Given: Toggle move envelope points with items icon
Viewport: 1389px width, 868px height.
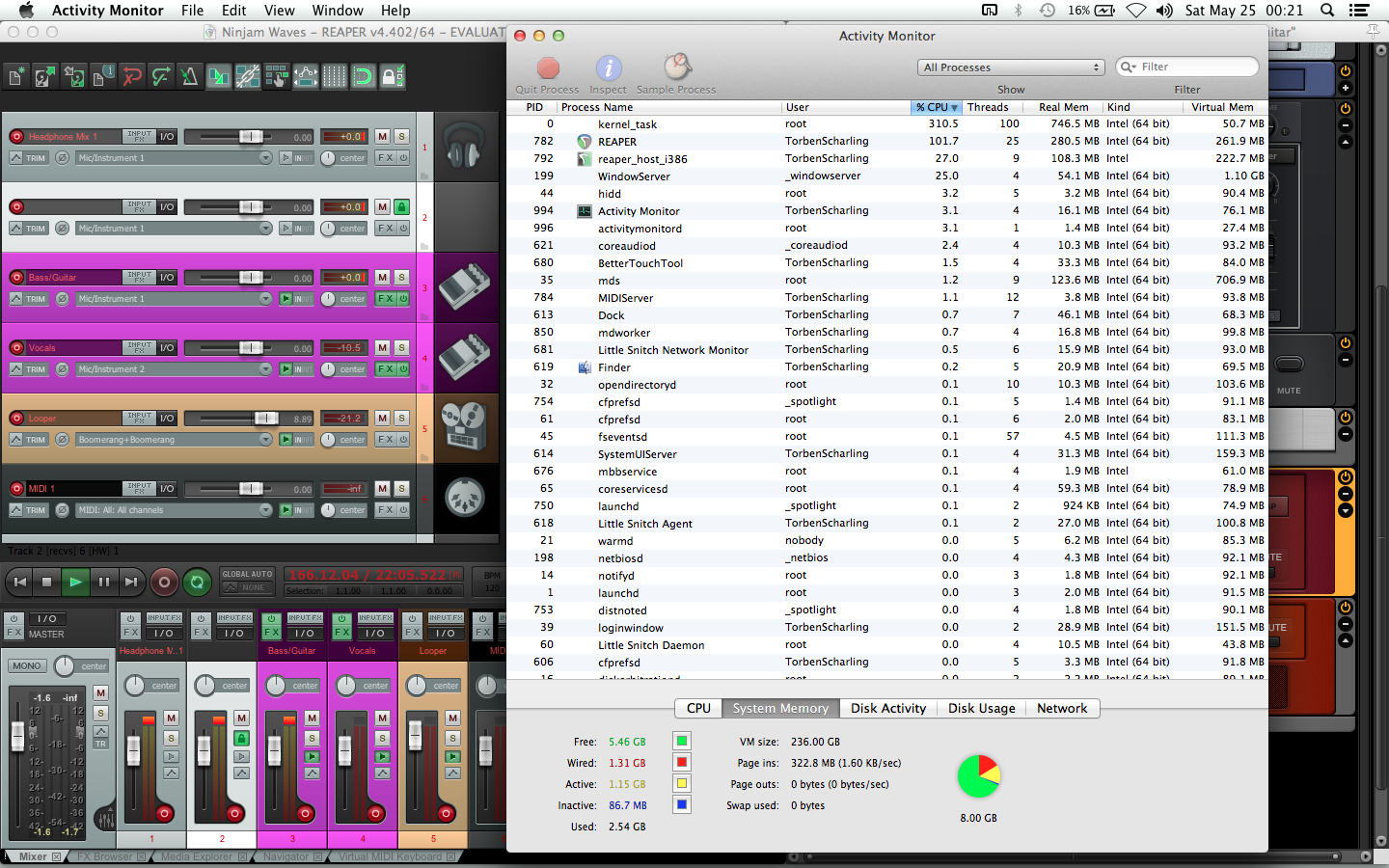Looking at the screenshot, I should (306, 76).
